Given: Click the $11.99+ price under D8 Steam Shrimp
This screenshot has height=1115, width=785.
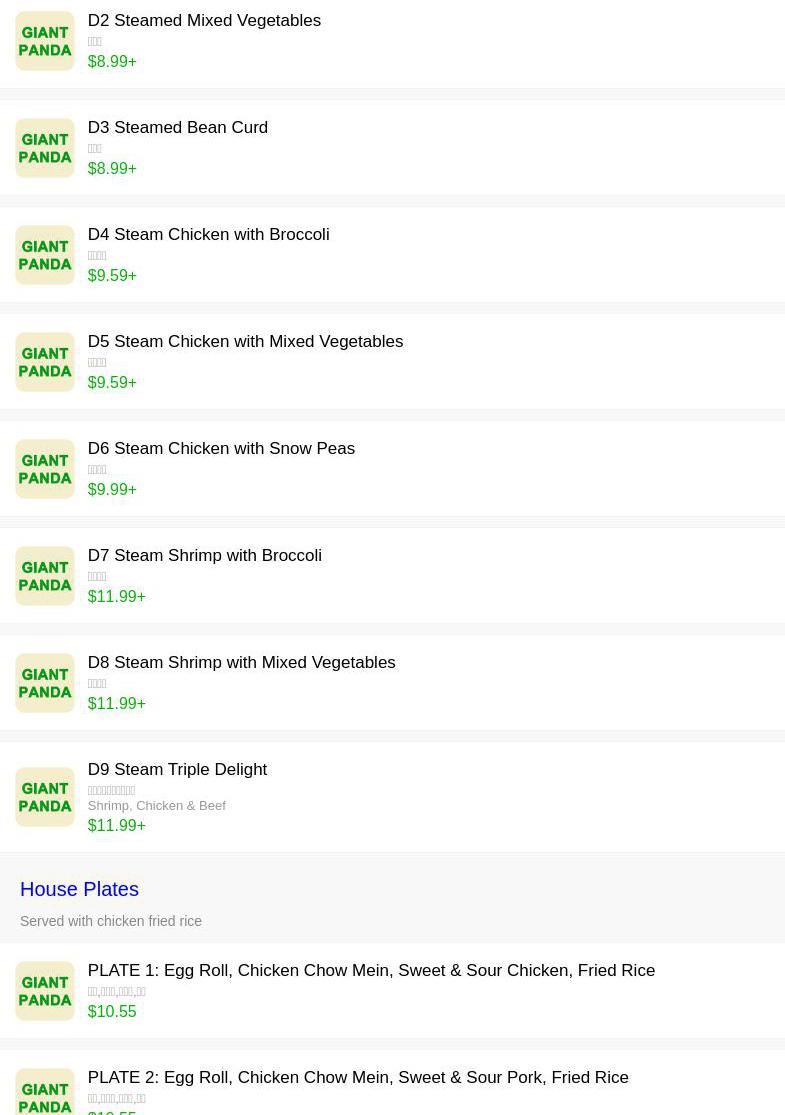Looking at the screenshot, I should 116,704.
